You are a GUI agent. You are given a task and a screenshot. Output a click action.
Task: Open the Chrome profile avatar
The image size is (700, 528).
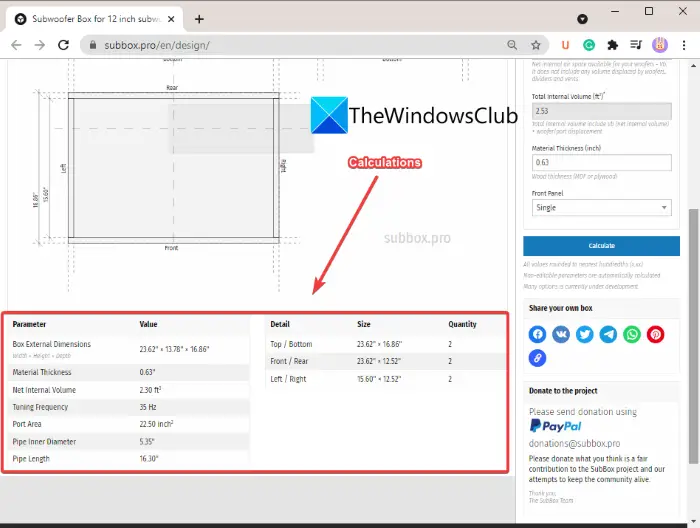tap(660, 45)
